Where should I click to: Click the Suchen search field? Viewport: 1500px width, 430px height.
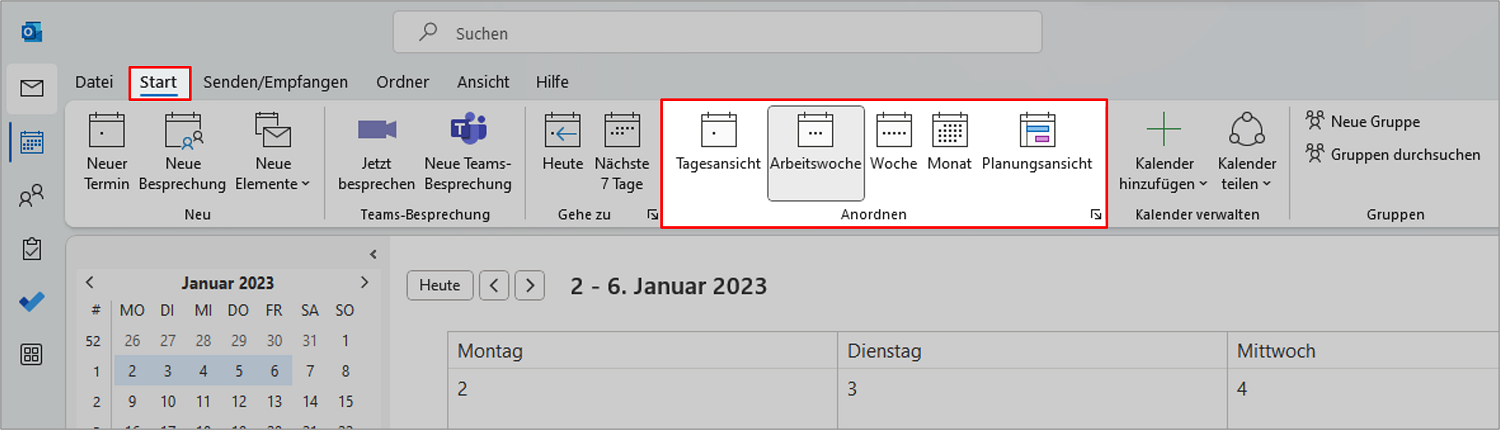pyautogui.click(x=718, y=33)
